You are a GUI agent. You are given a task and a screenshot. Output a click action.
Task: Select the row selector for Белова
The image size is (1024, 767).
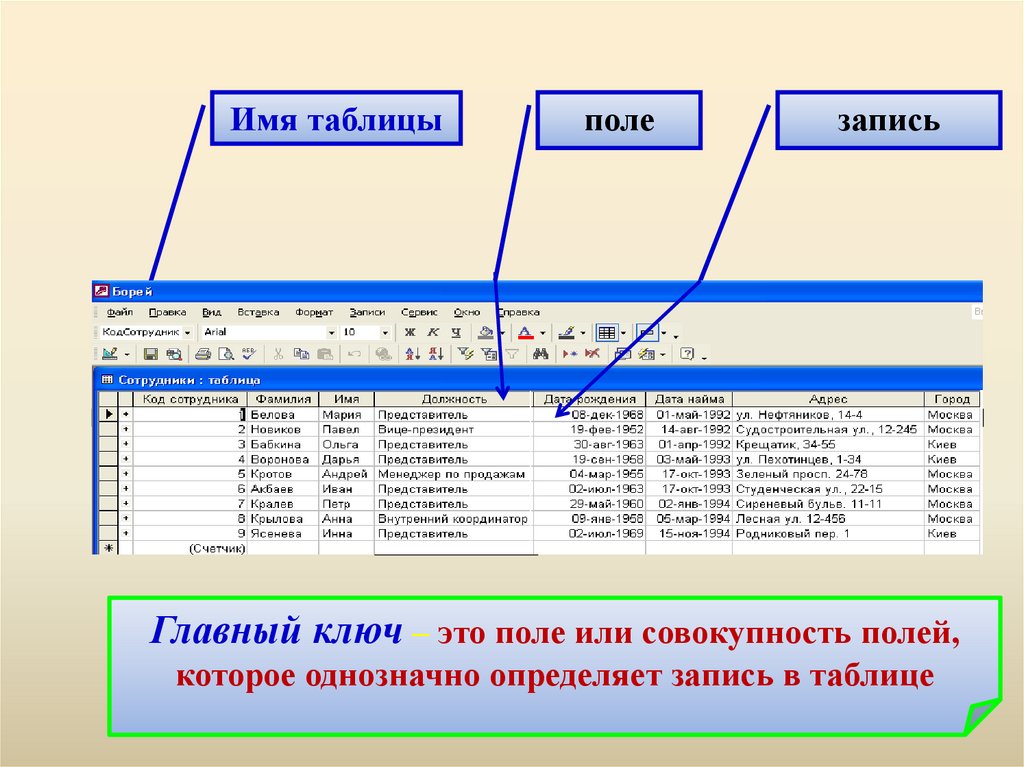108,414
